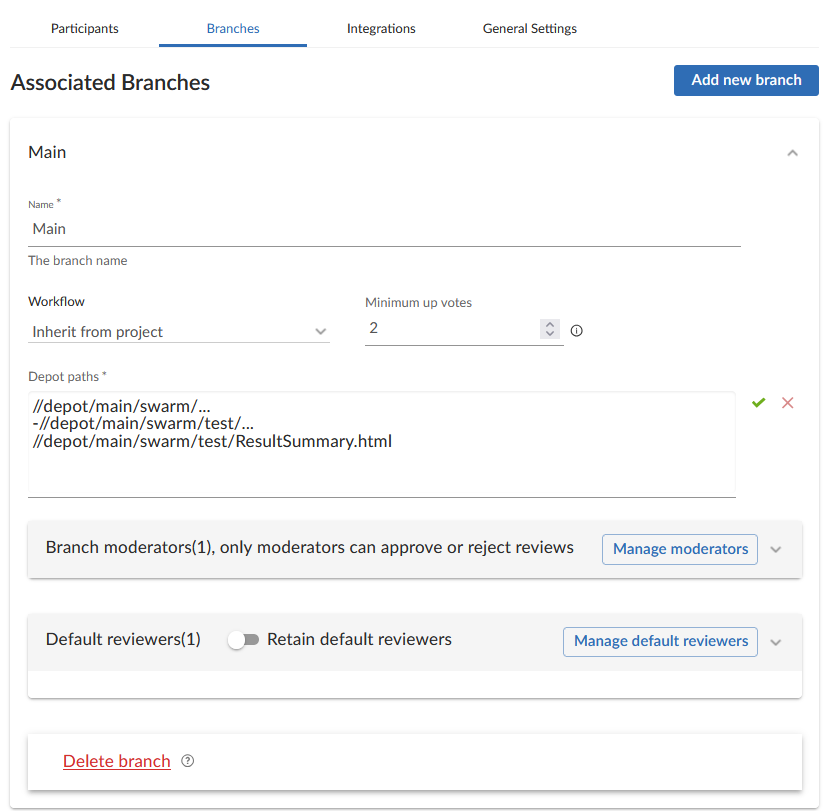This screenshot has width=827, height=811.
Task: Click help icon next to Delete branch
Action: click(188, 761)
